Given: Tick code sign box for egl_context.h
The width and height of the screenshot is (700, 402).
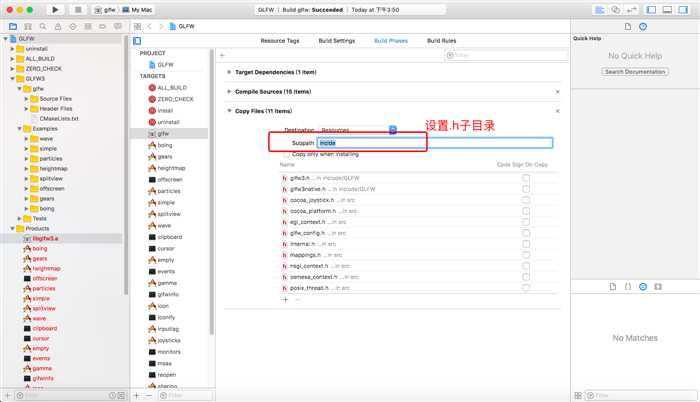Looking at the screenshot, I should point(526,222).
